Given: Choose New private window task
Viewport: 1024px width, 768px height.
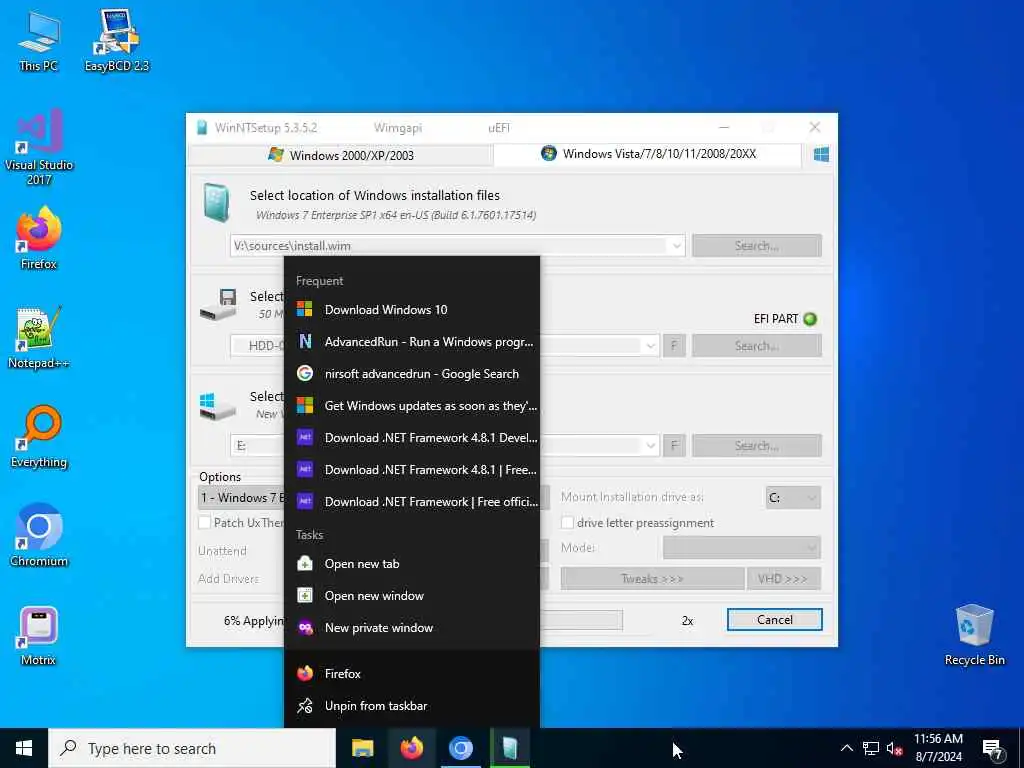Looking at the screenshot, I should coord(412,628).
